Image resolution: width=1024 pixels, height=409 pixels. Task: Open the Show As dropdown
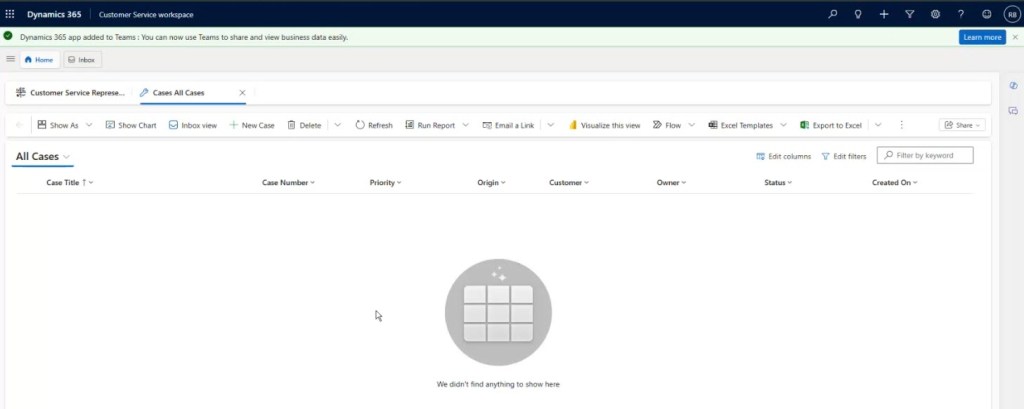(x=64, y=125)
